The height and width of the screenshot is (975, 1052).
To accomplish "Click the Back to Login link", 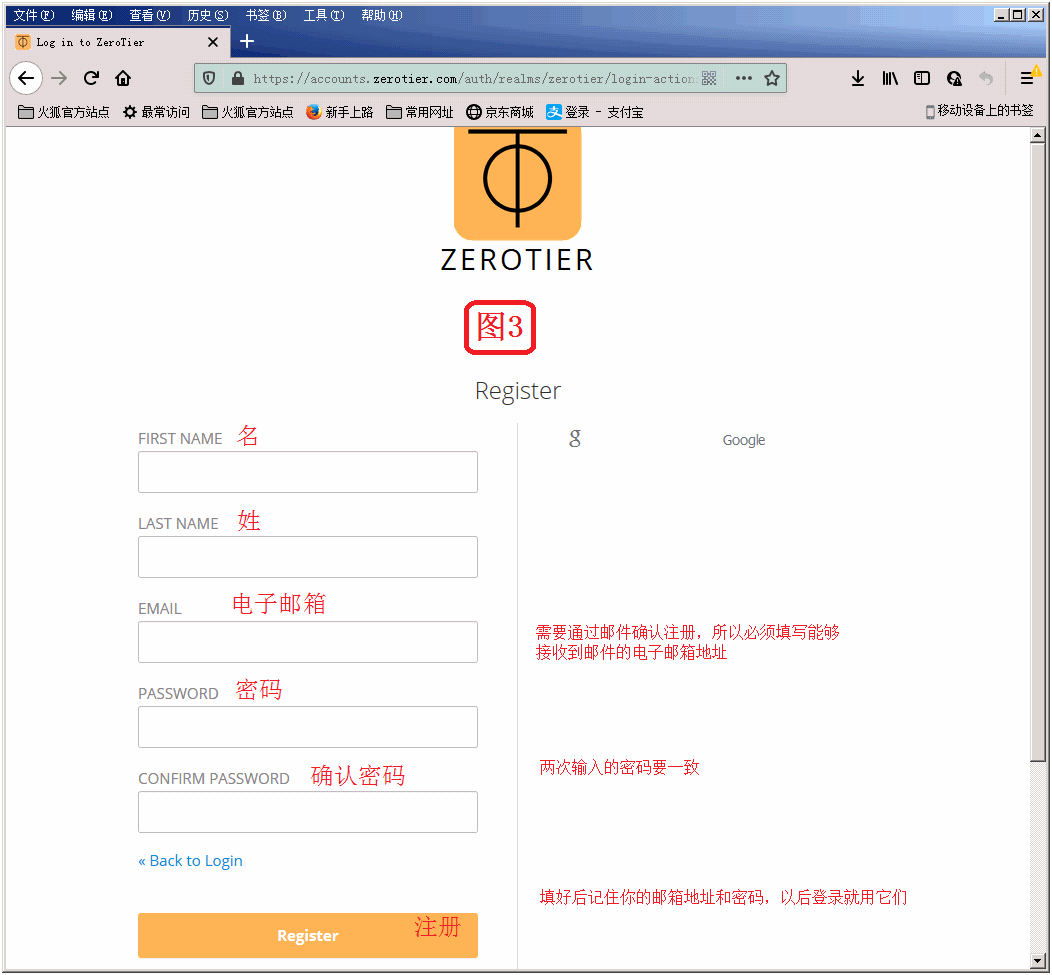I will [191, 861].
